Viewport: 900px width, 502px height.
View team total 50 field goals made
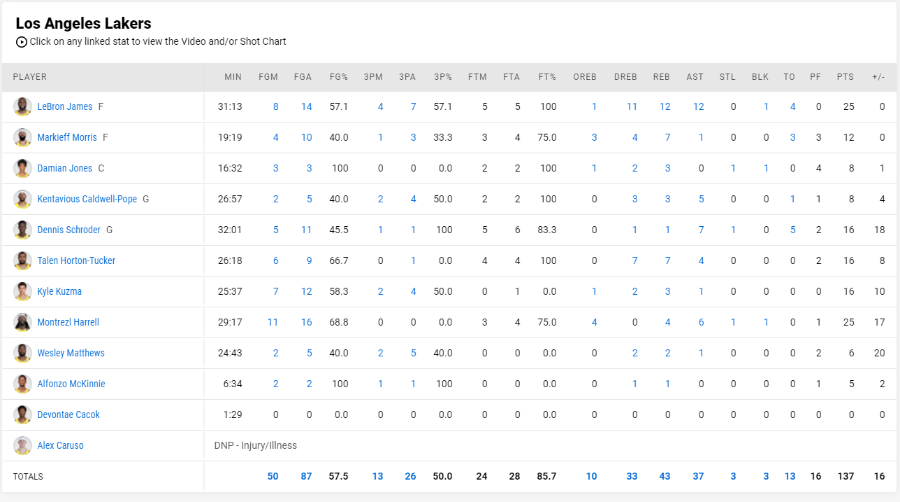tap(273, 476)
